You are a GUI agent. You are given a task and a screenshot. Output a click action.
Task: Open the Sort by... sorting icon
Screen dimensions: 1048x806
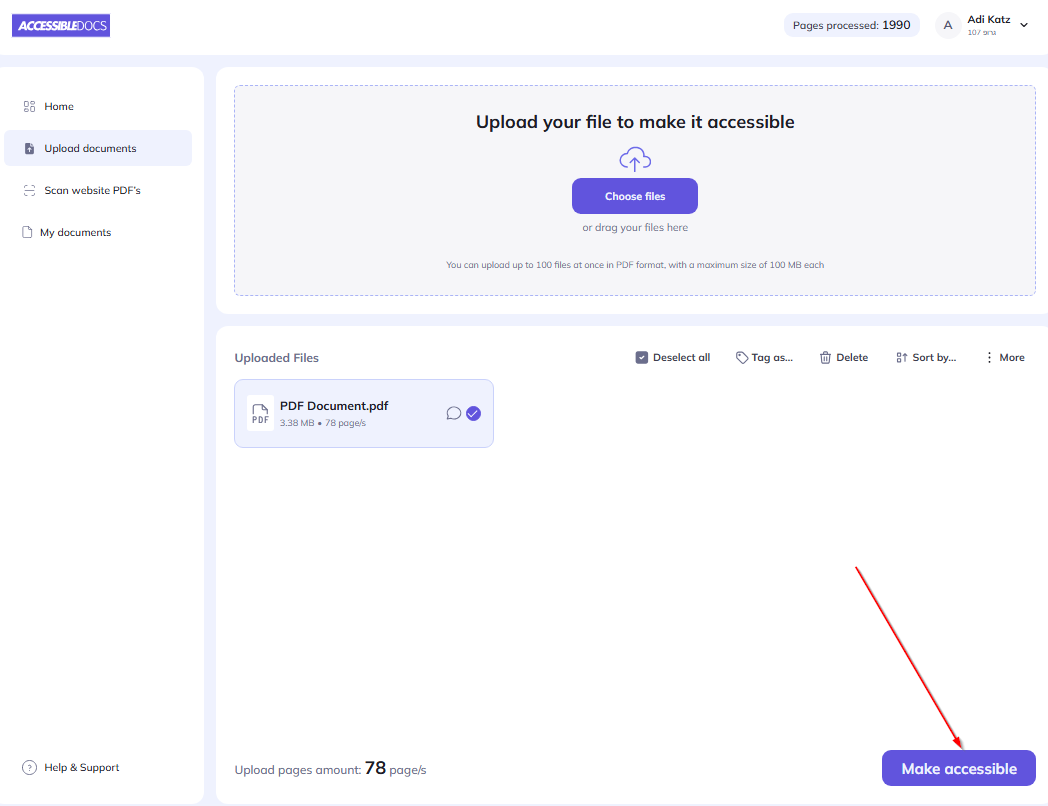(x=900, y=357)
